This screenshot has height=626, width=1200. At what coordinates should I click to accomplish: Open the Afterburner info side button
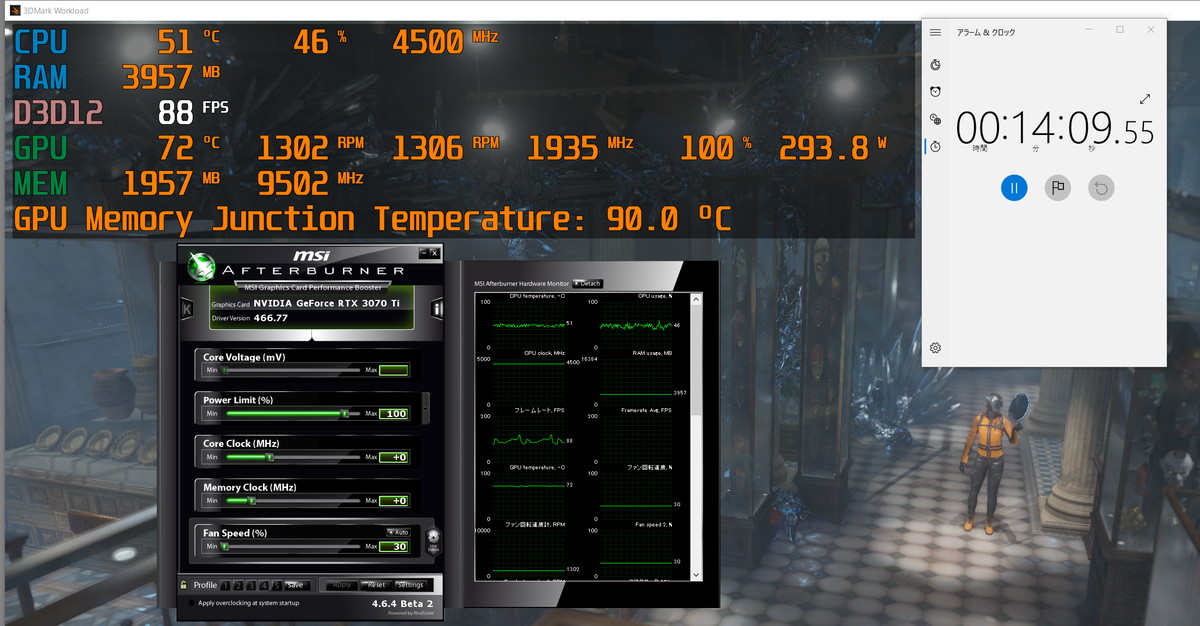[x=437, y=309]
